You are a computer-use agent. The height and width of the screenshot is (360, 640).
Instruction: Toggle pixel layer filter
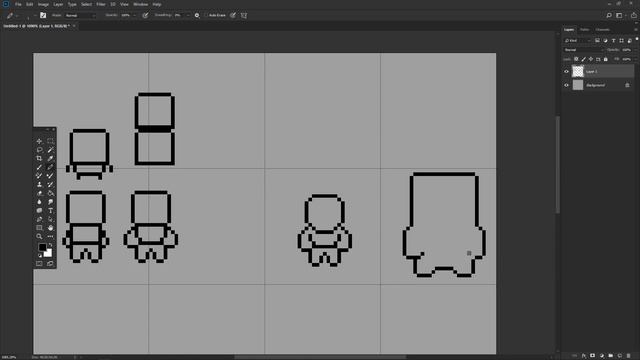click(x=597, y=40)
